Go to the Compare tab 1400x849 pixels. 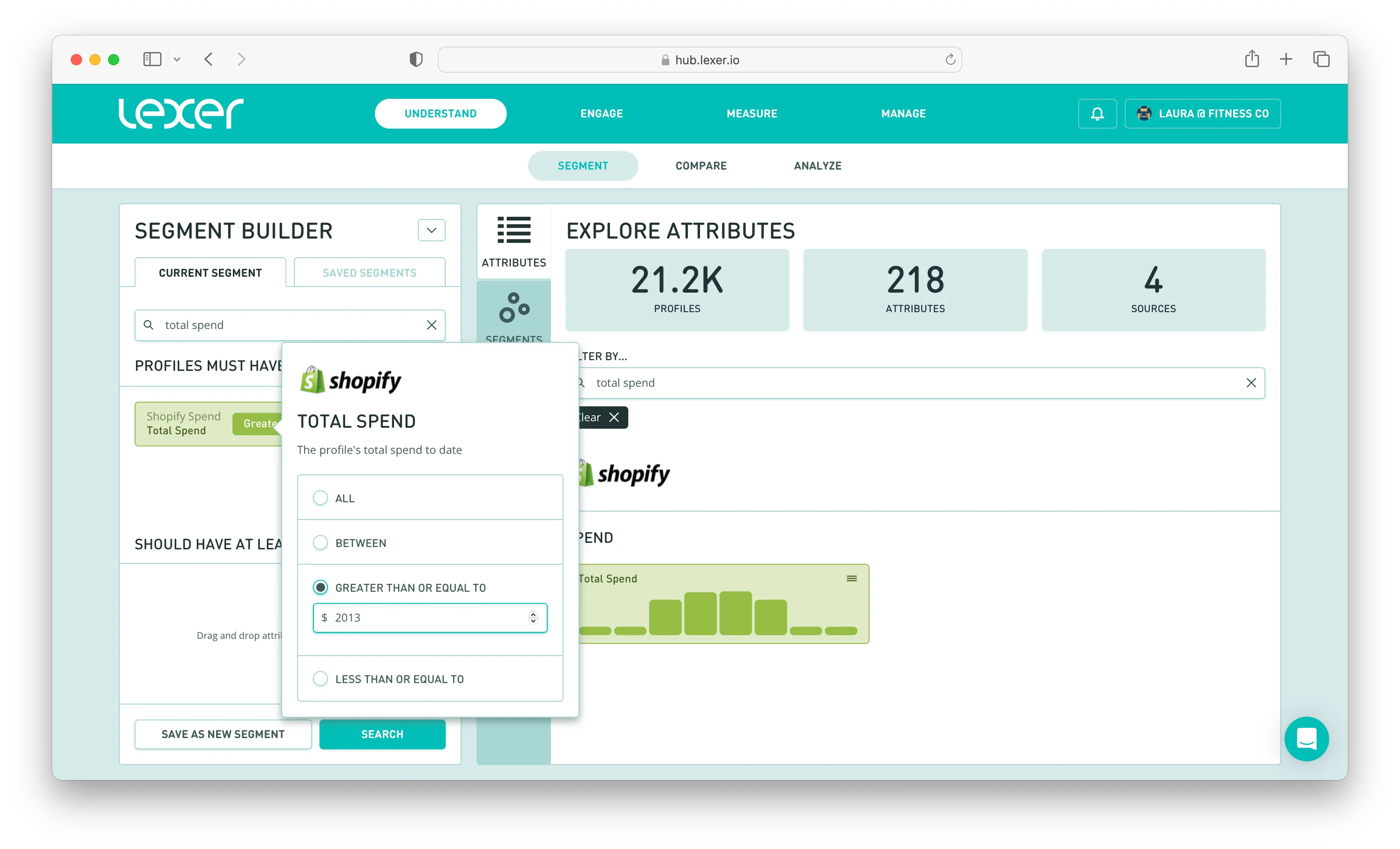coord(700,165)
